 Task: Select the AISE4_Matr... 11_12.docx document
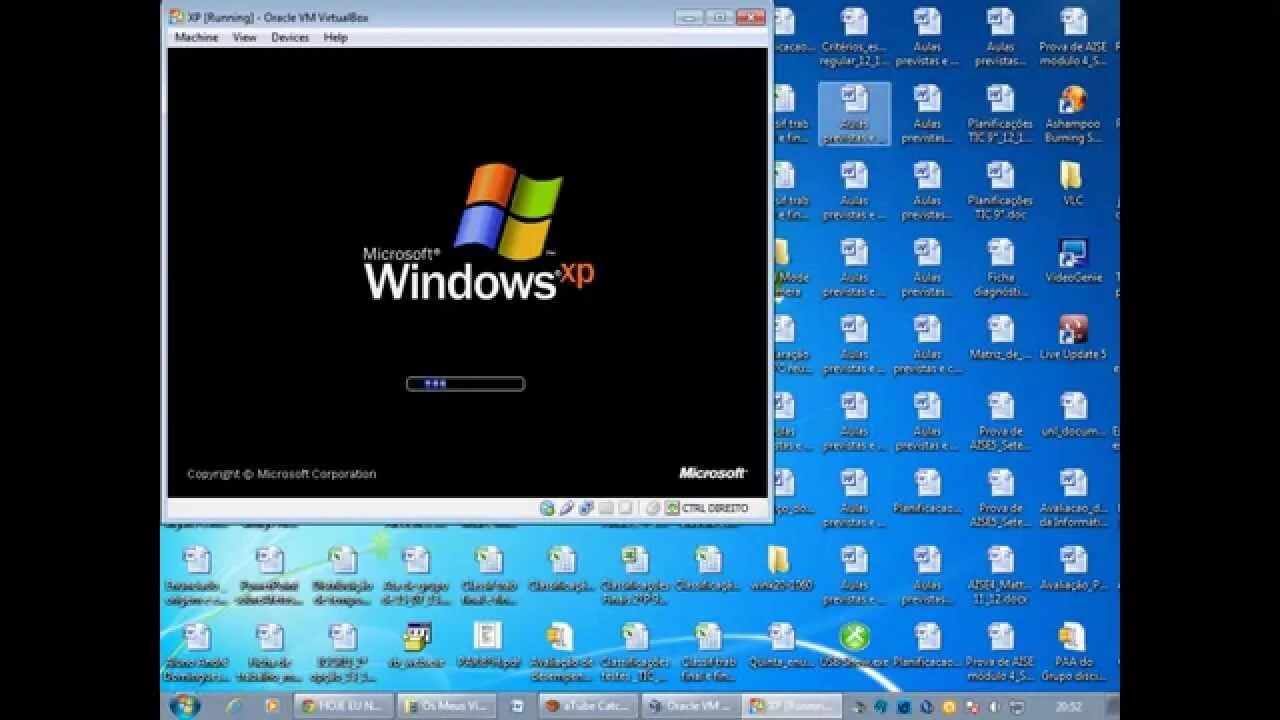(1000, 576)
